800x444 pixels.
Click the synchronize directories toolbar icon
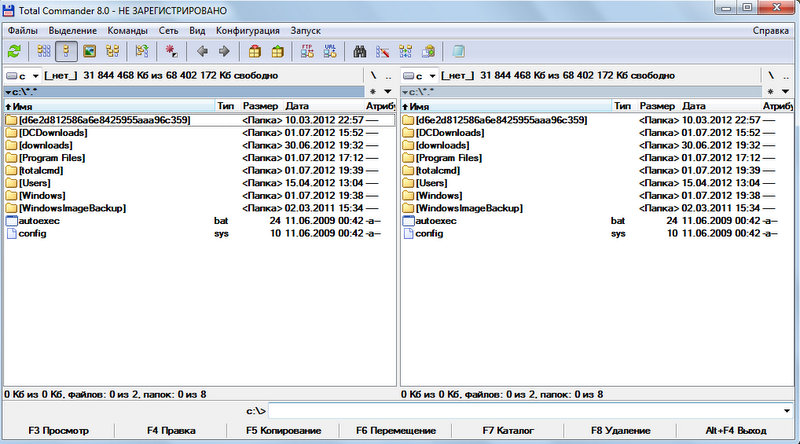[406, 51]
